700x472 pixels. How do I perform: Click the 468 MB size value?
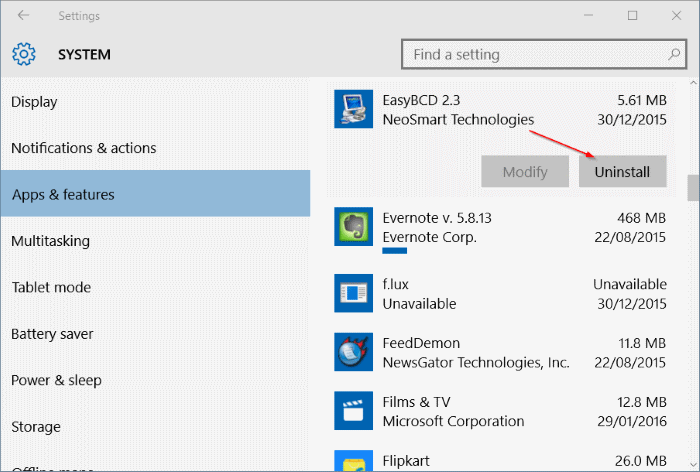[x=642, y=218]
